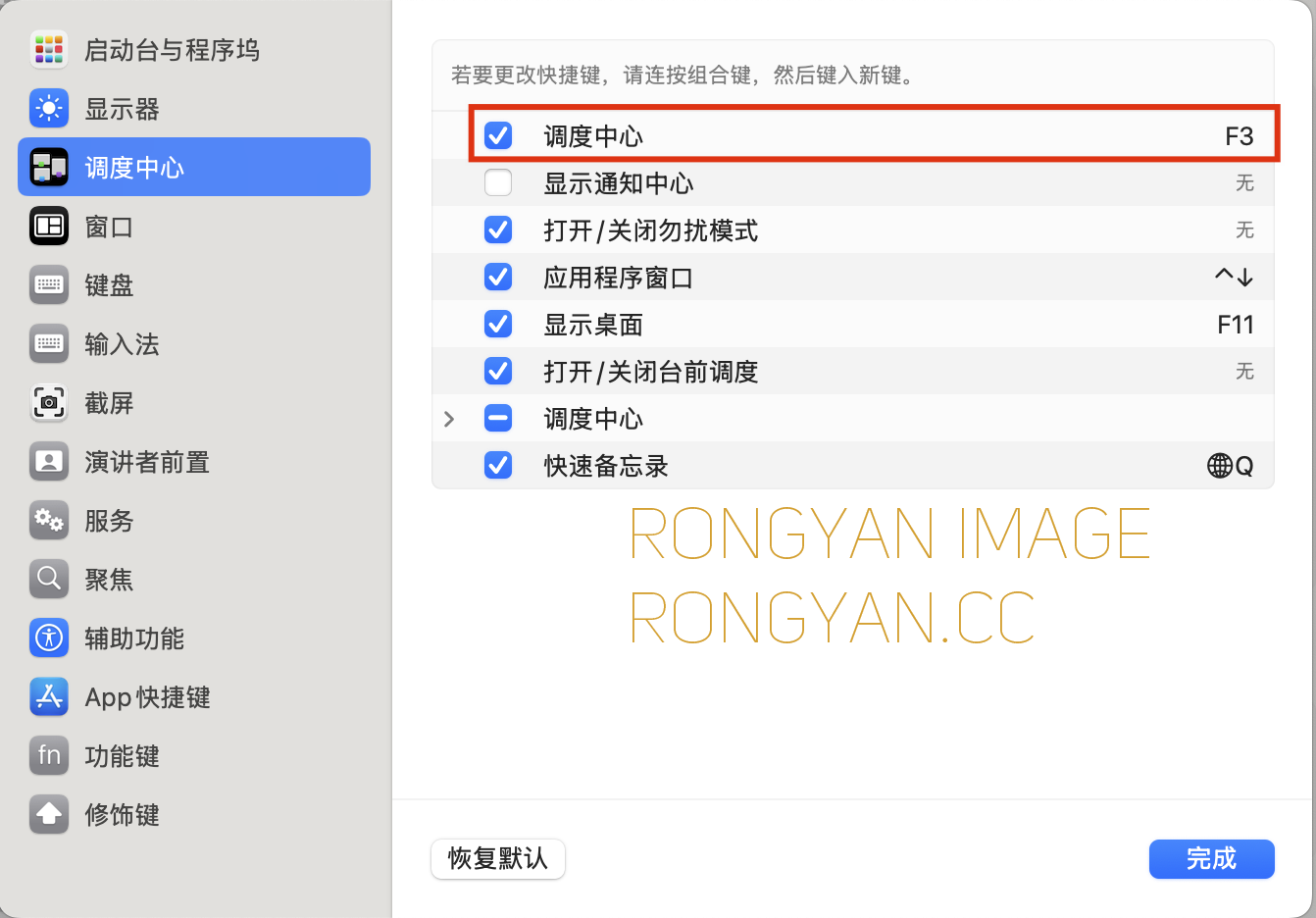Click the 启动台与程序坞 sidebar icon
Viewport: 1316px width, 918px height.
click(49, 49)
